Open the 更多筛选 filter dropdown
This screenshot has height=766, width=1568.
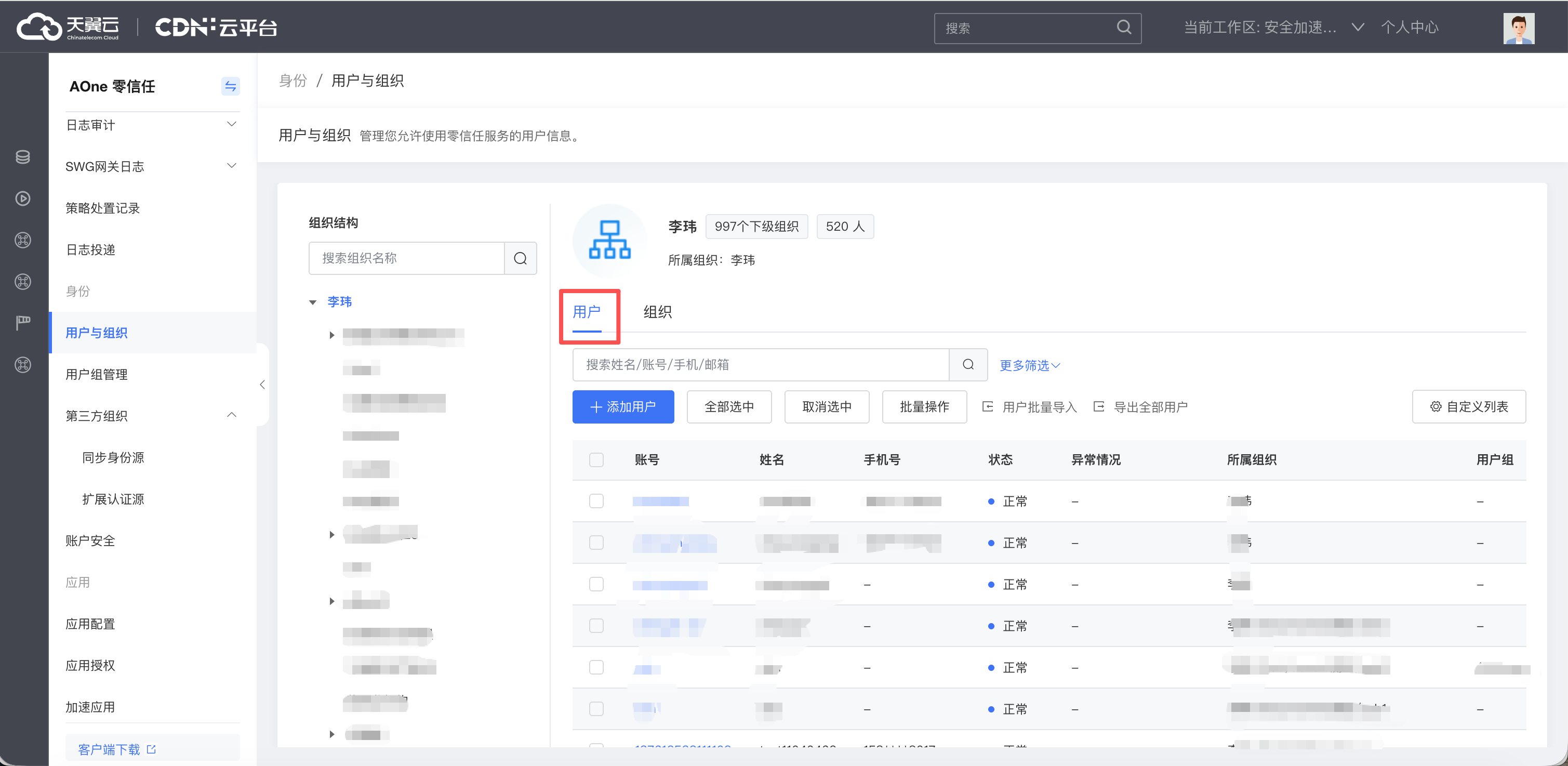(1029, 365)
